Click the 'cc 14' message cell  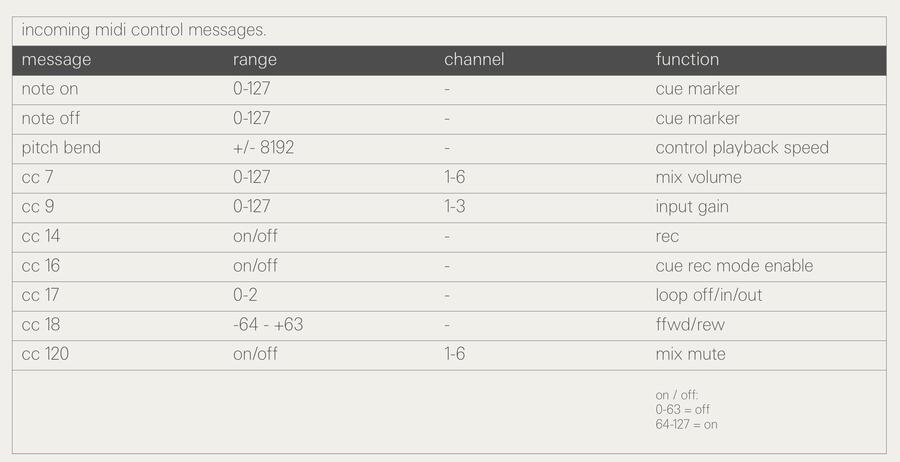pyautogui.click(x=41, y=236)
